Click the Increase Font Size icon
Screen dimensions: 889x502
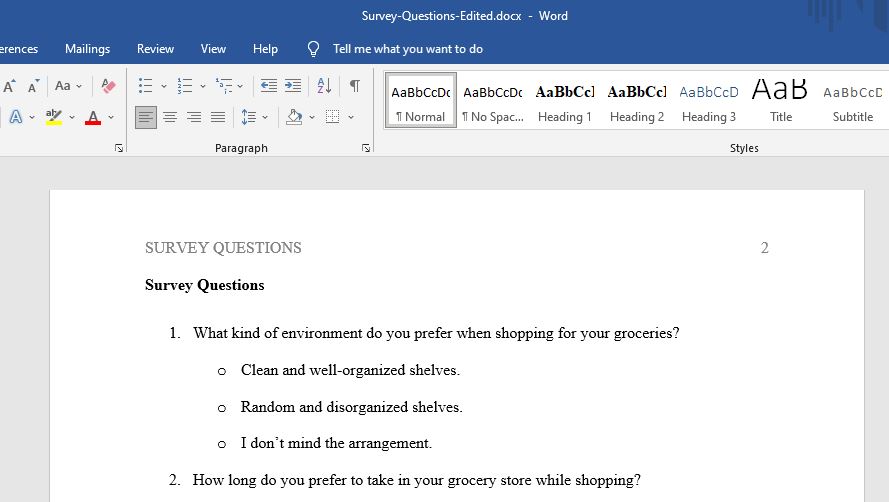click(x=9, y=86)
